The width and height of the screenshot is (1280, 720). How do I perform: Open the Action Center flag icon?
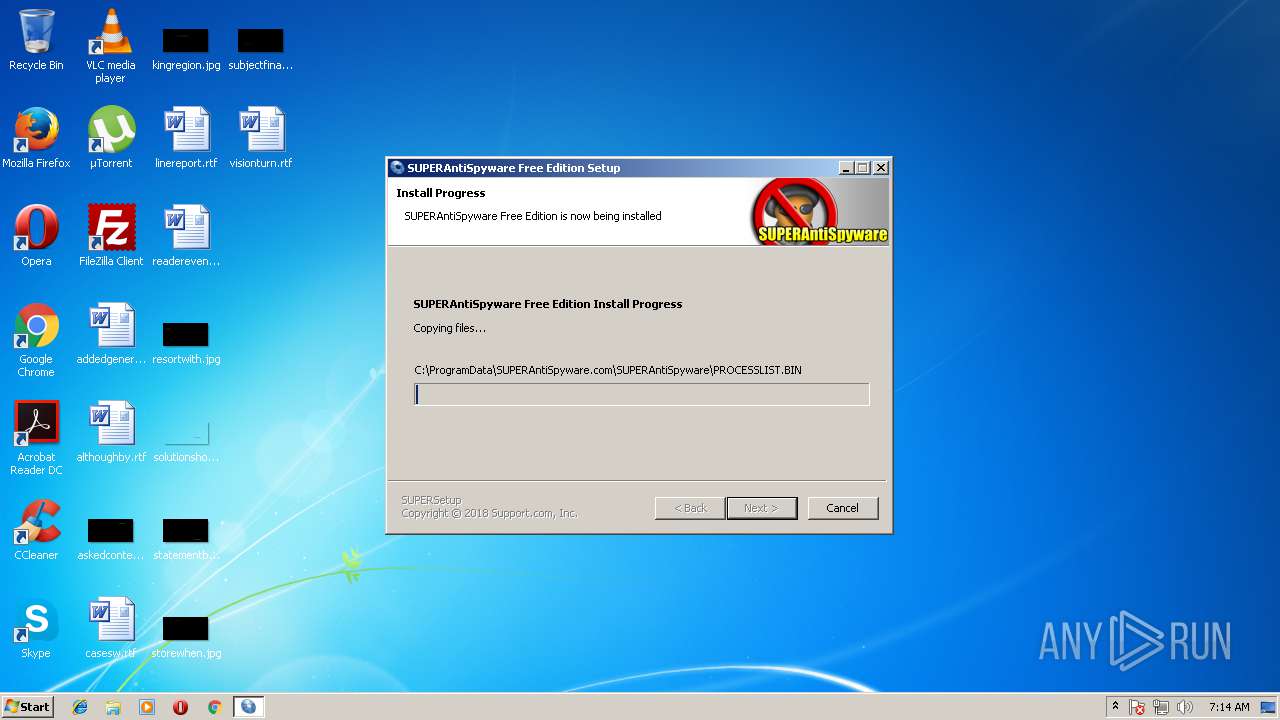point(1137,707)
